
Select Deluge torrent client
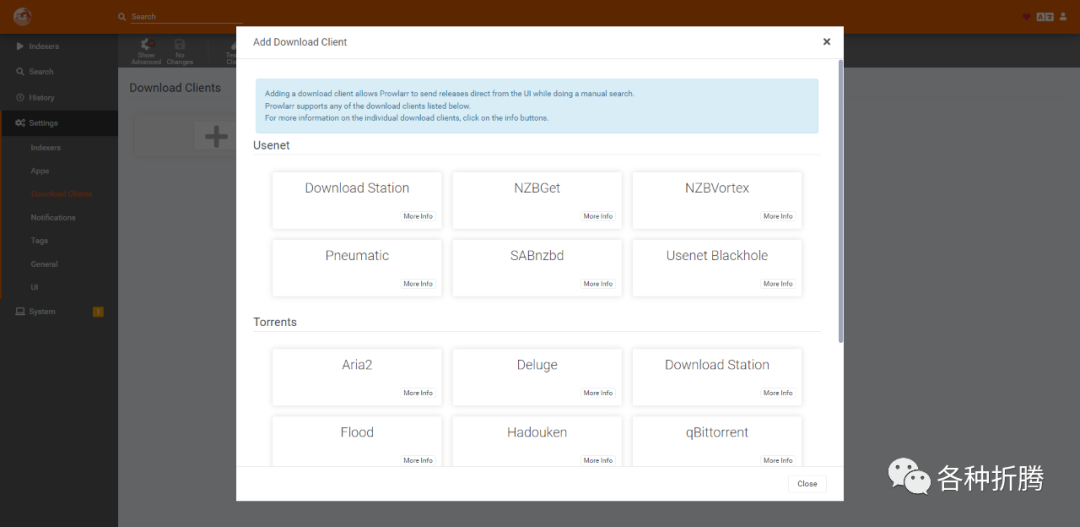click(x=537, y=377)
